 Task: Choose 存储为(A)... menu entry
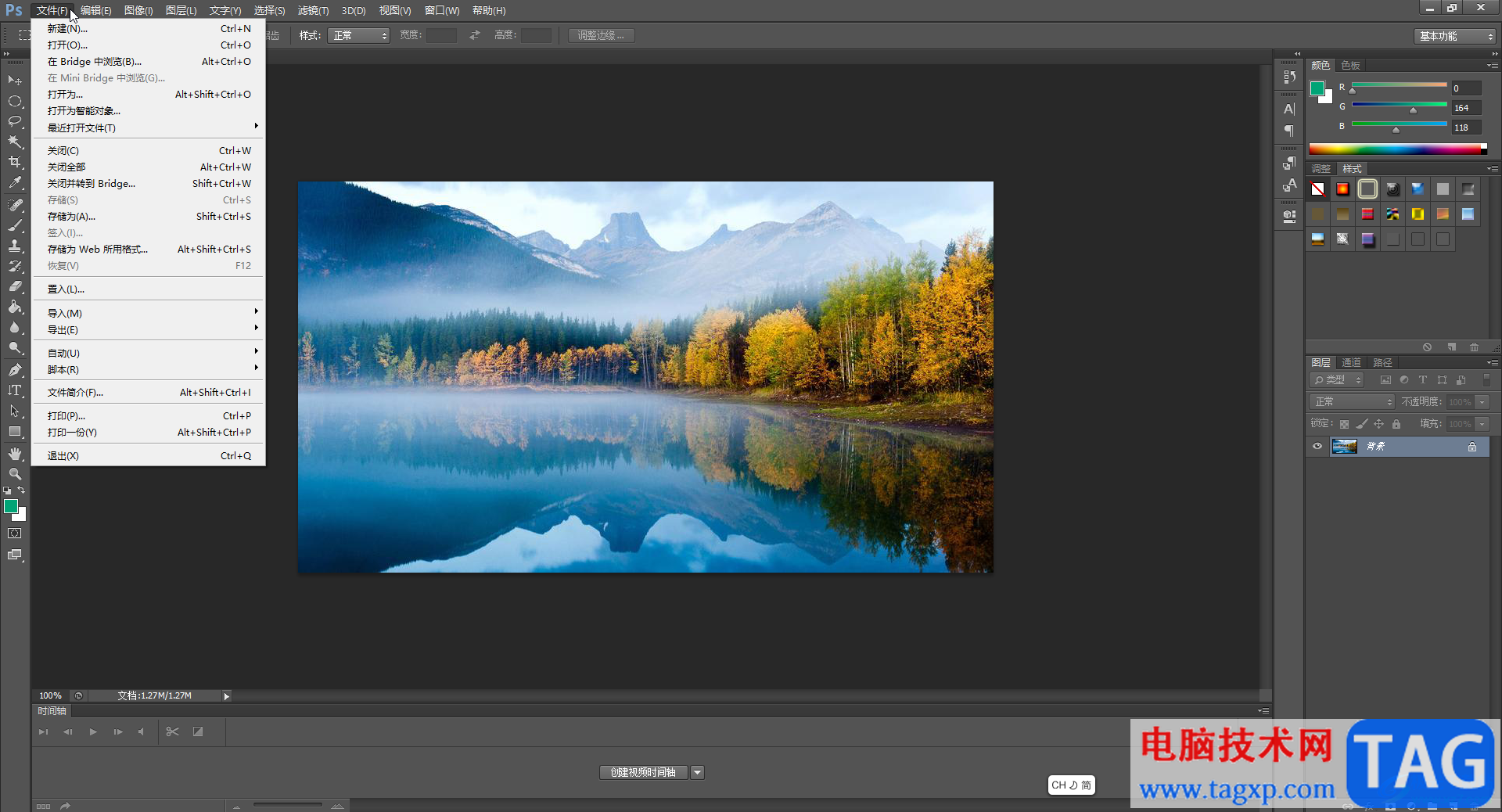(149, 216)
